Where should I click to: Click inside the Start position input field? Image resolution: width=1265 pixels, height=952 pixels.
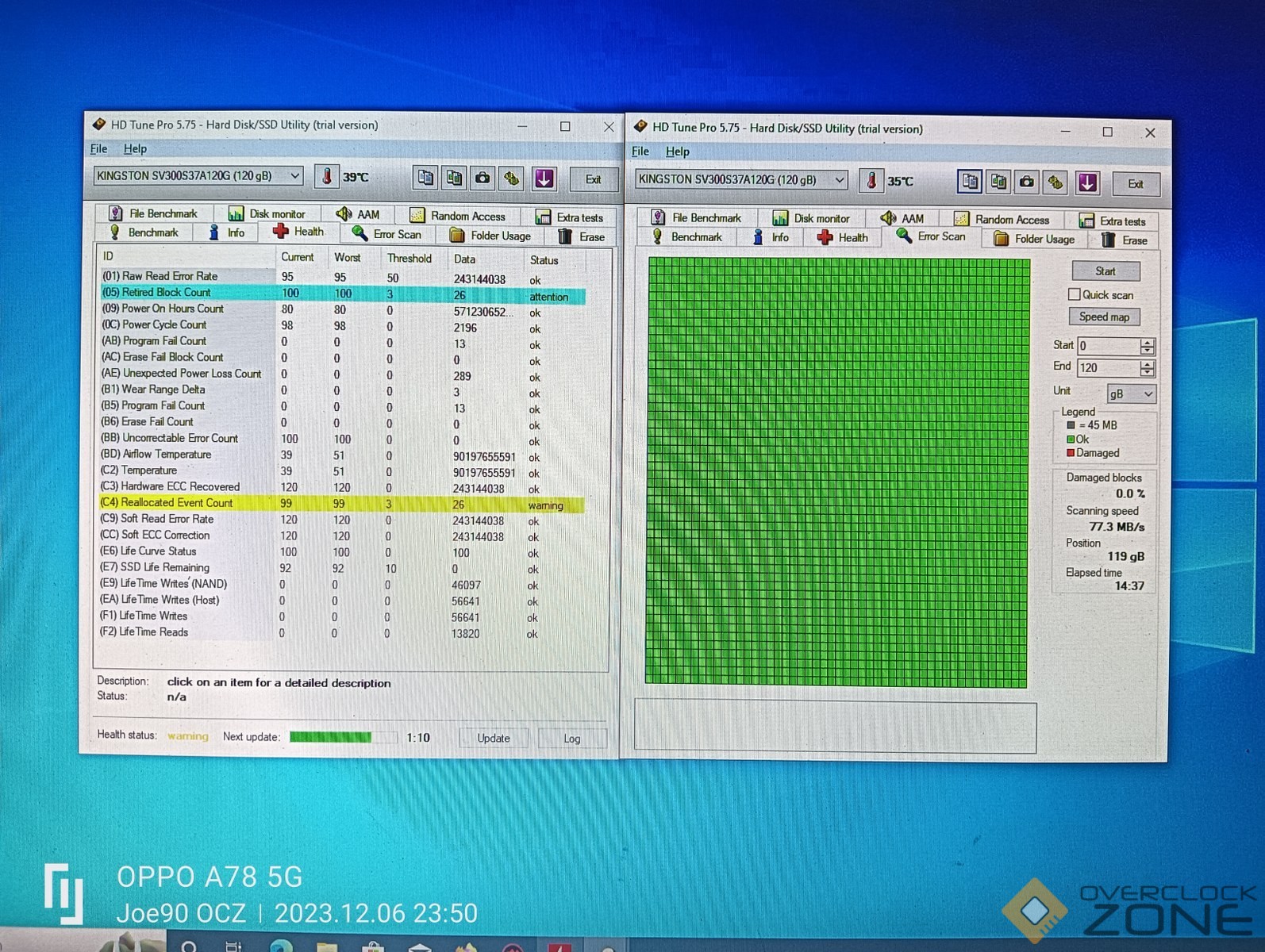click(x=1107, y=346)
